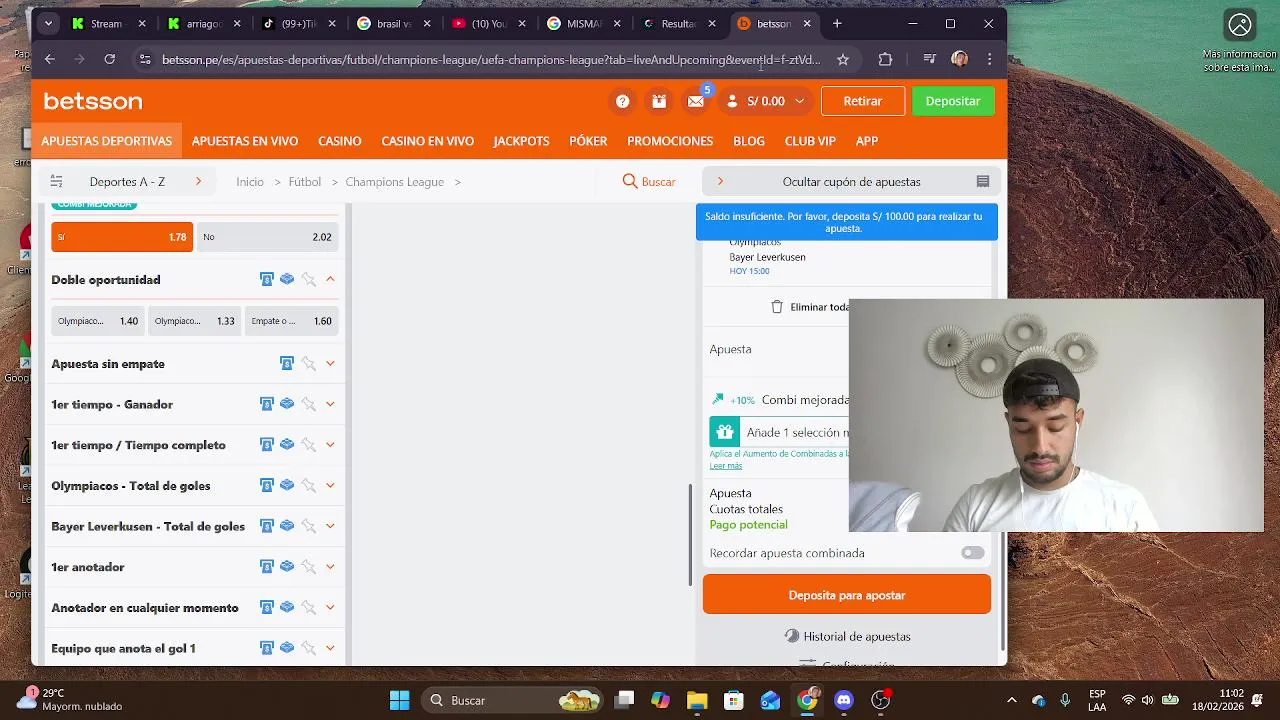Open the S/ 0.00 balance dropdown
1280x720 pixels.
click(x=766, y=101)
